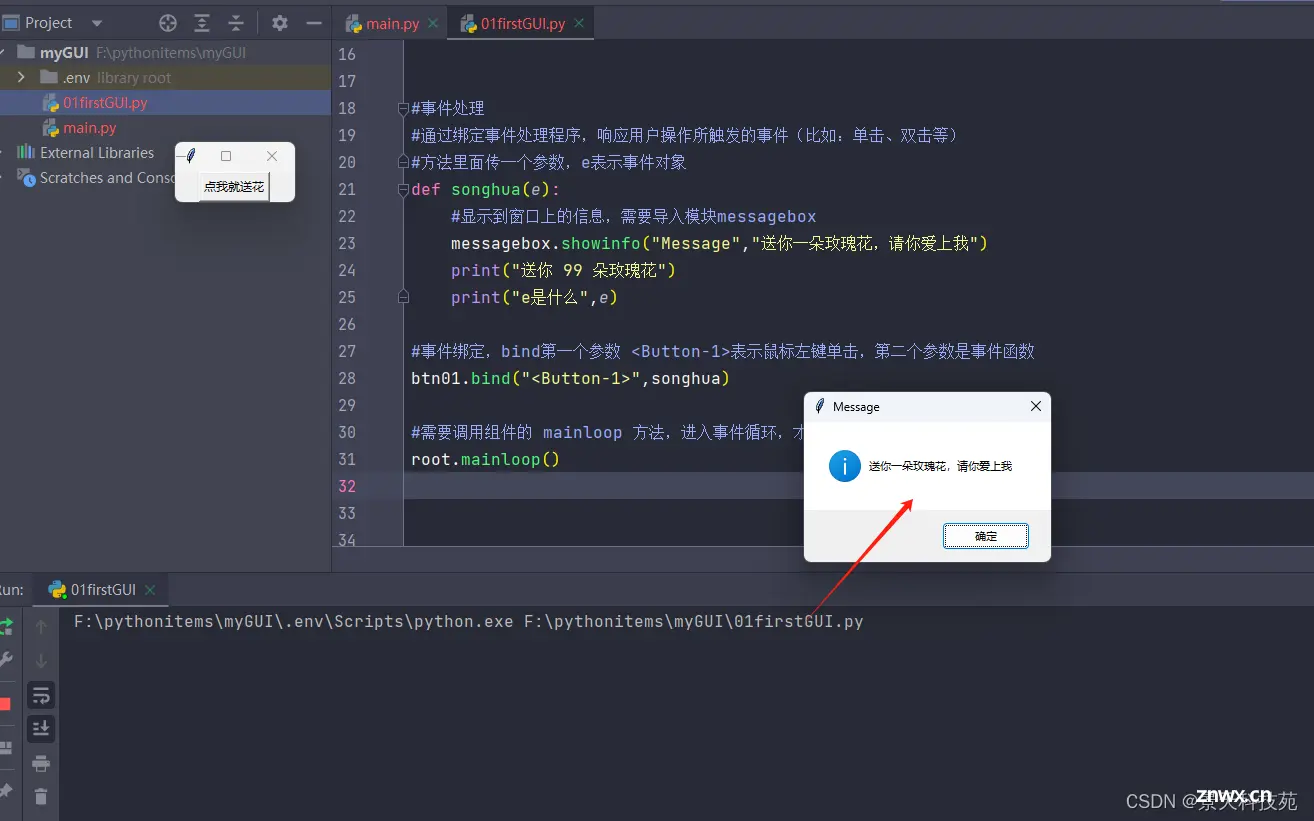Select 01firstGUI.py in project tree
The width and height of the screenshot is (1314, 821).
[105, 102]
